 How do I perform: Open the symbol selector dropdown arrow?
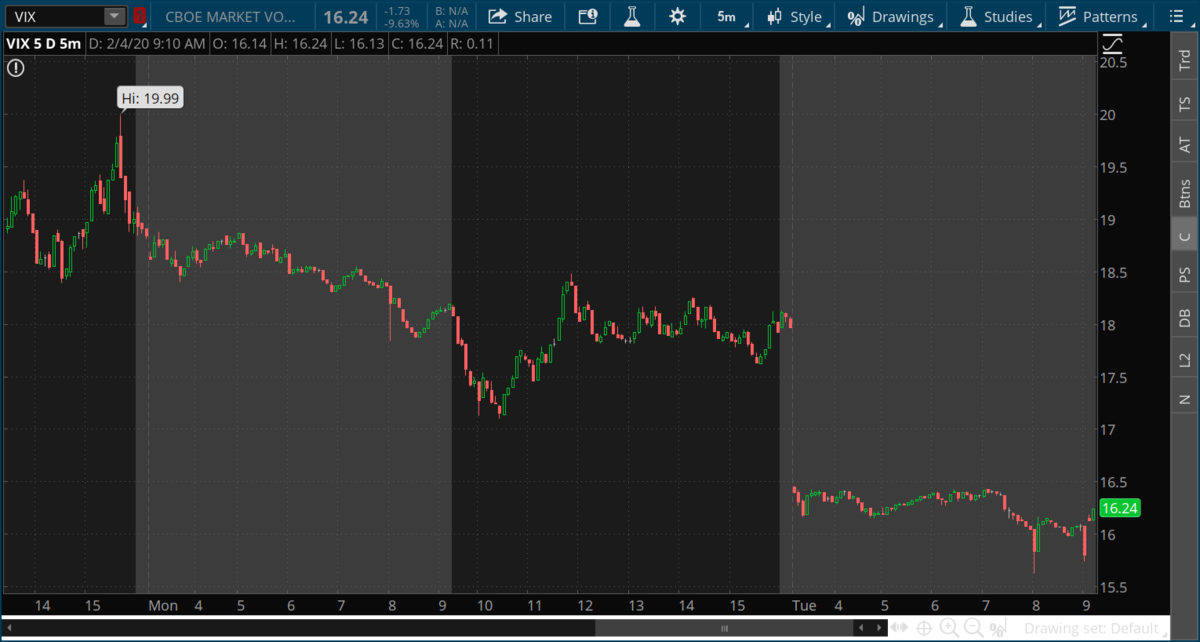pyautogui.click(x=115, y=16)
